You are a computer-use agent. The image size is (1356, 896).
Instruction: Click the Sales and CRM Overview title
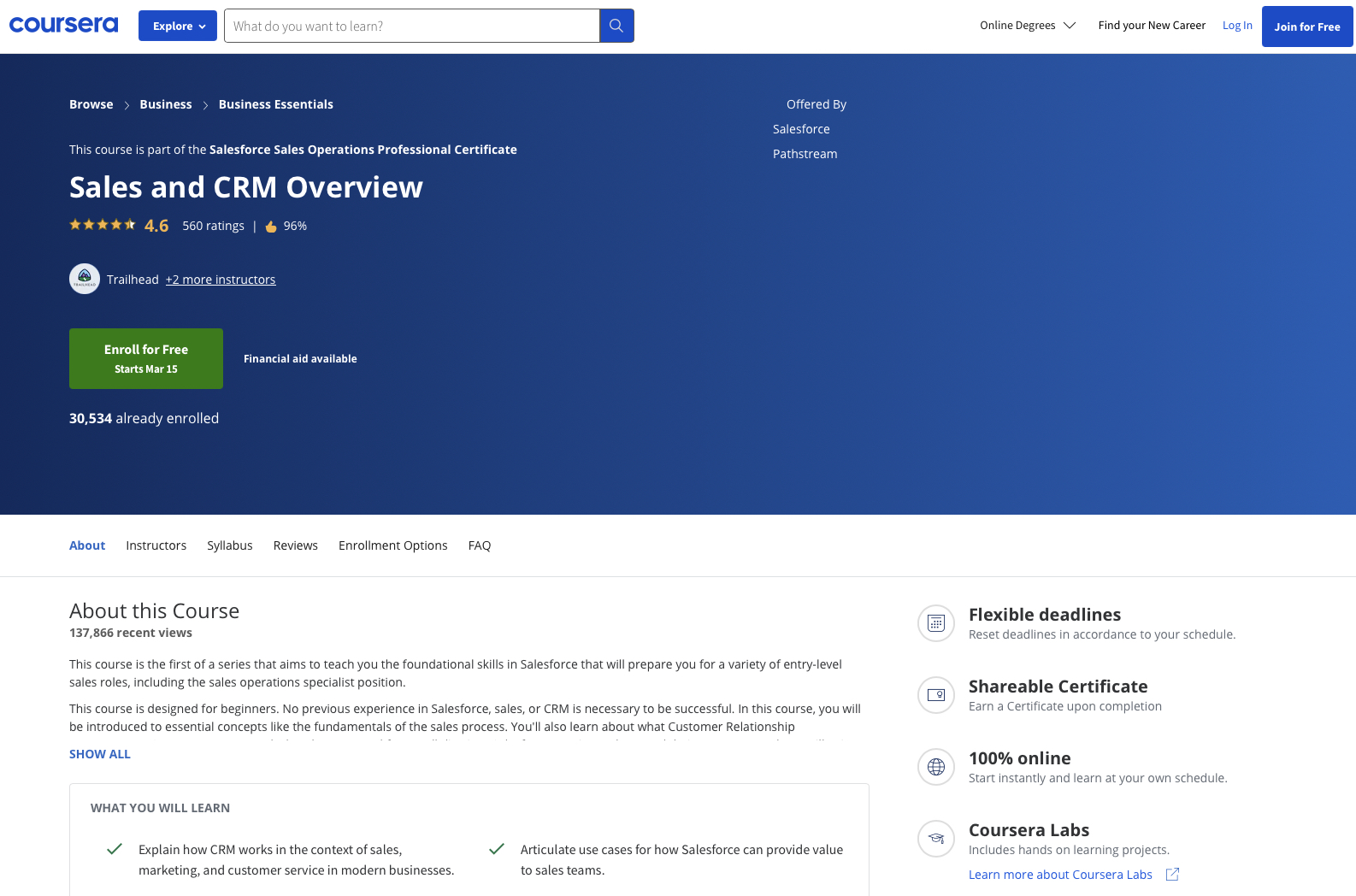coord(246,187)
